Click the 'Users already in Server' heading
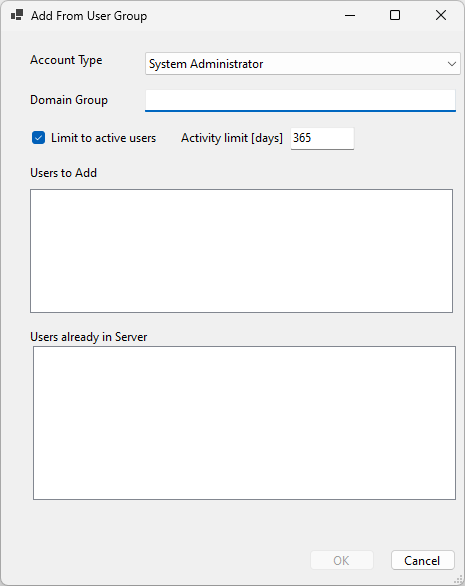Screen dimensions: 465x586 click(x=89, y=337)
